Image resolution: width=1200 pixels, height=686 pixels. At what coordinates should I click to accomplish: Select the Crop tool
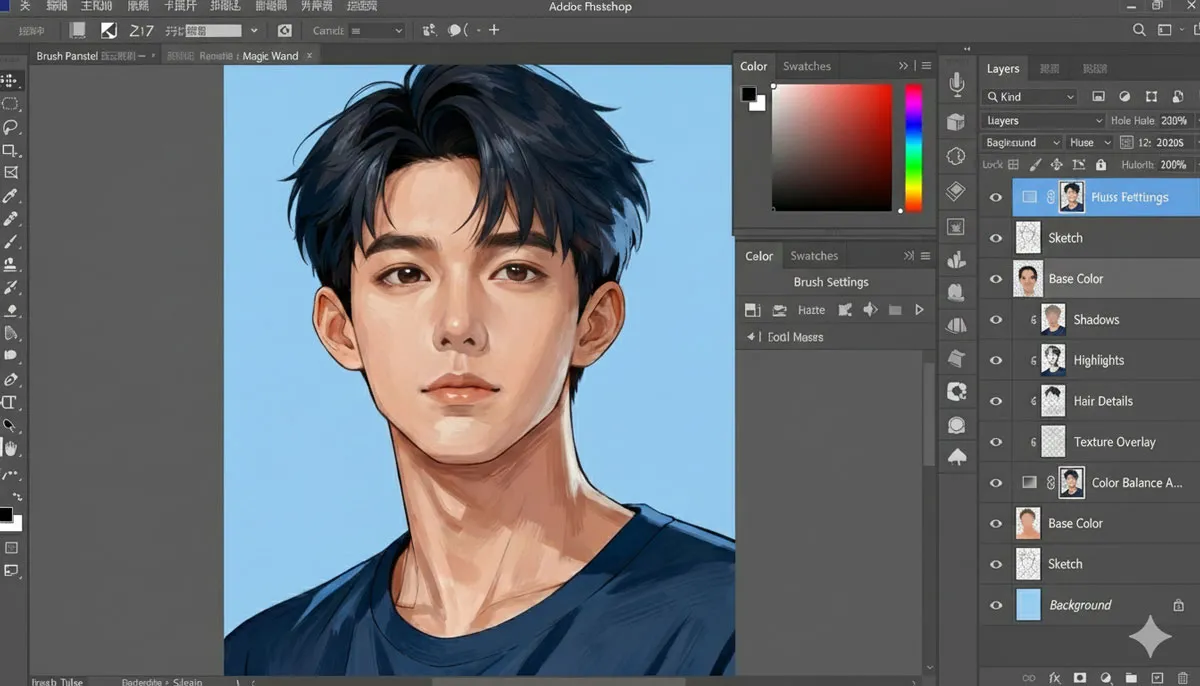click(x=11, y=150)
